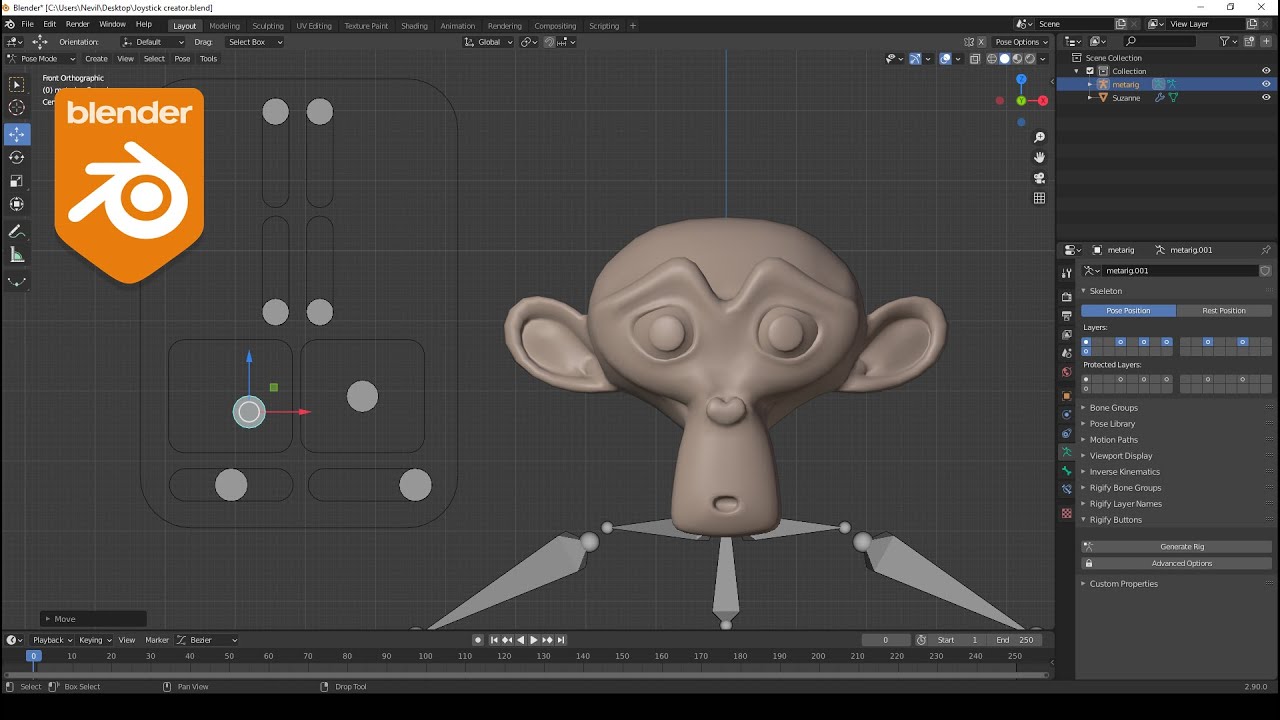This screenshot has height=720, width=1280.
Task: Jump to the timeline end frame
Action: point(561,640)
